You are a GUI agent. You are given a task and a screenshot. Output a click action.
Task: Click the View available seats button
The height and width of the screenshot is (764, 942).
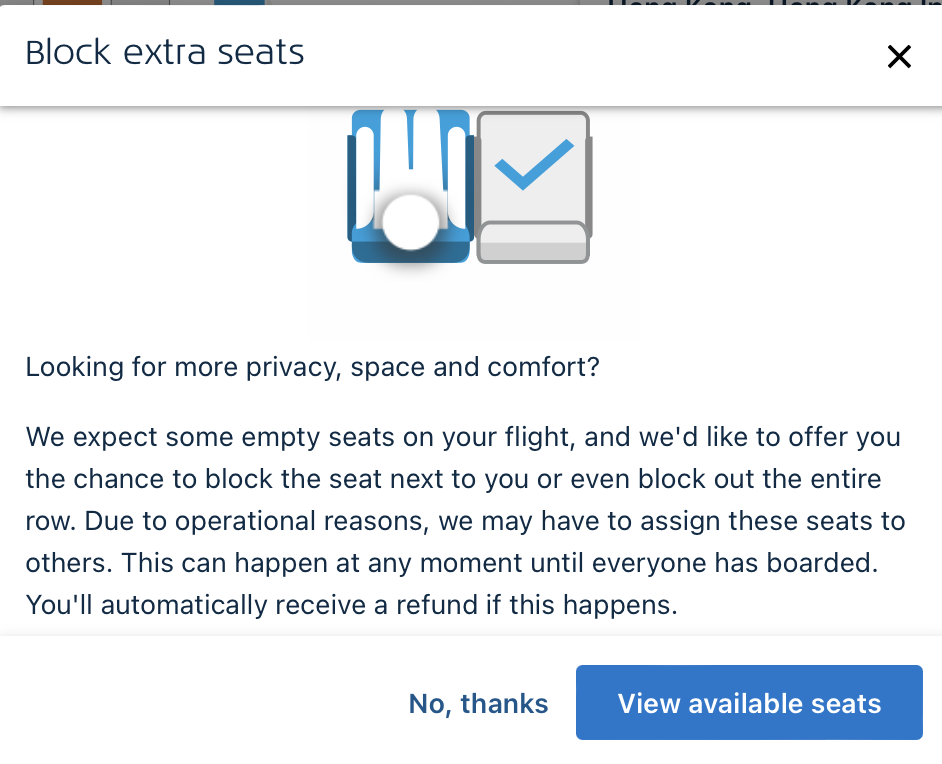coord(749,703)
